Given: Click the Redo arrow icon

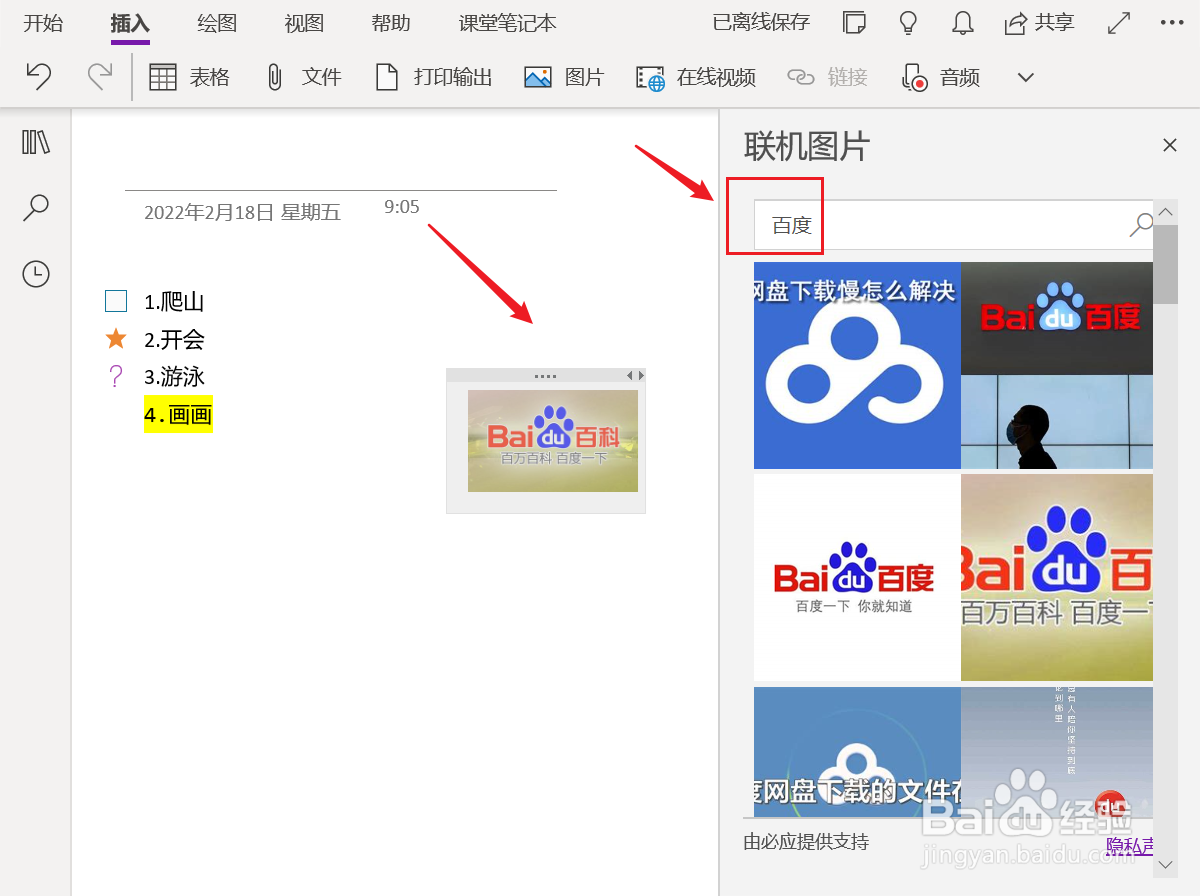Looking at the screenshot, I should click(99, 77).
